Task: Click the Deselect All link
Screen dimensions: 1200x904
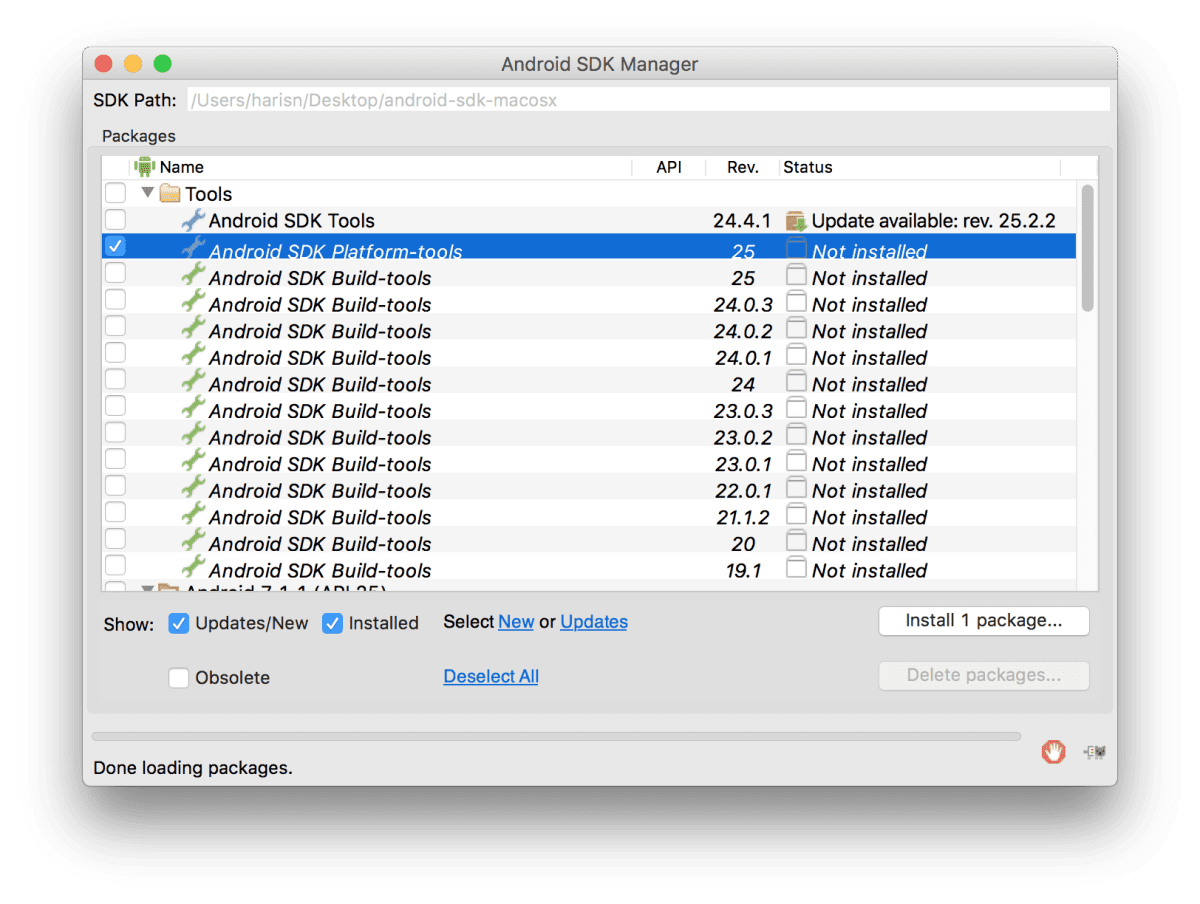Action: (x=490, y=676)
